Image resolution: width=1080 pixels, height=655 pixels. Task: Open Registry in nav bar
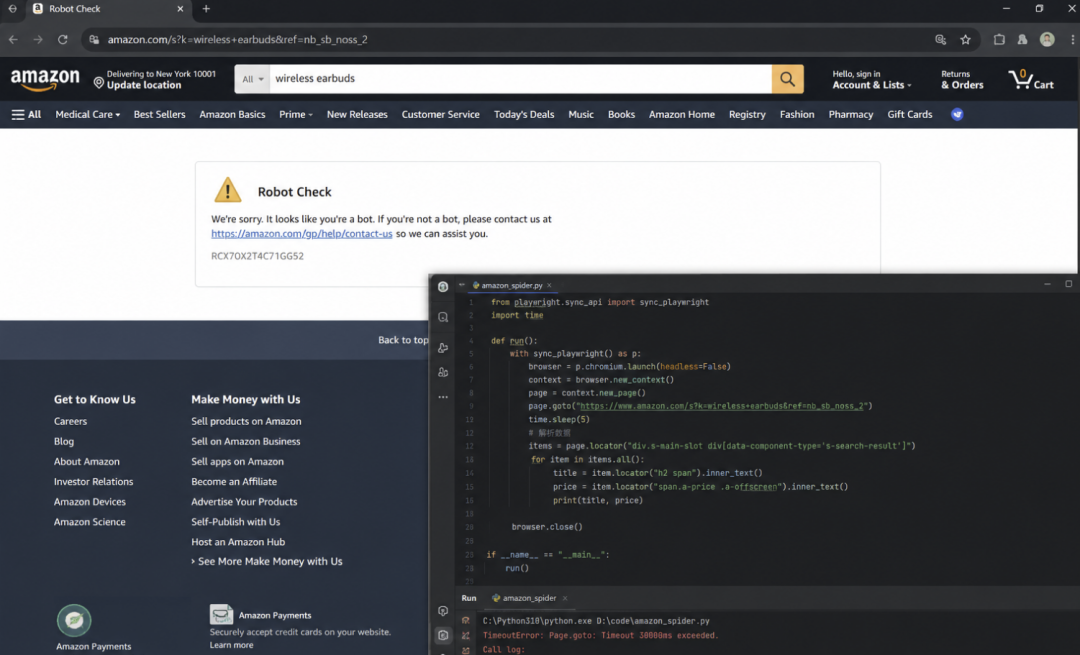coord(747,114)
